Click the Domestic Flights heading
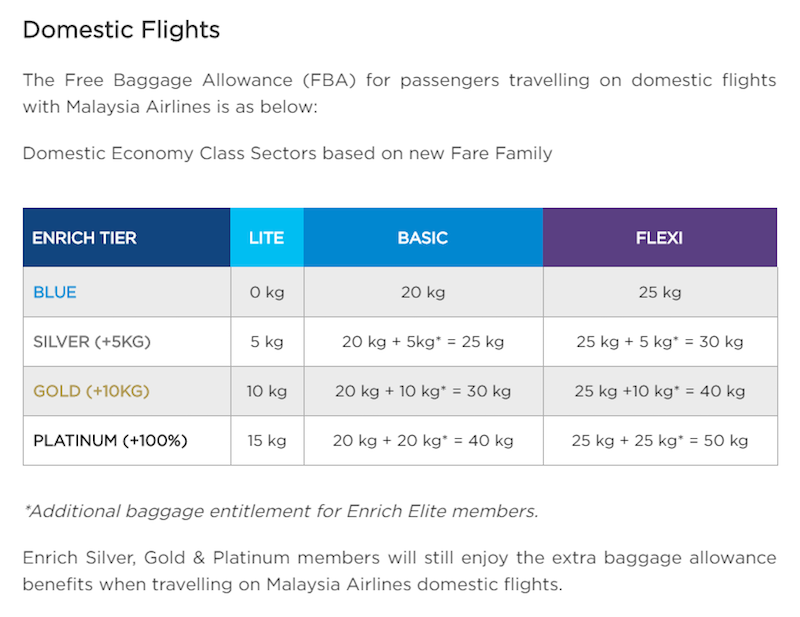This screenshot has width=800, height=617. (x=121, y=30)
